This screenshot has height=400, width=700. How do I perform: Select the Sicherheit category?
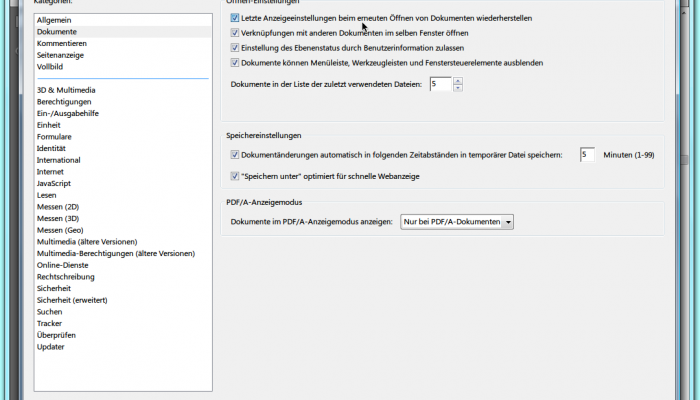54,288
